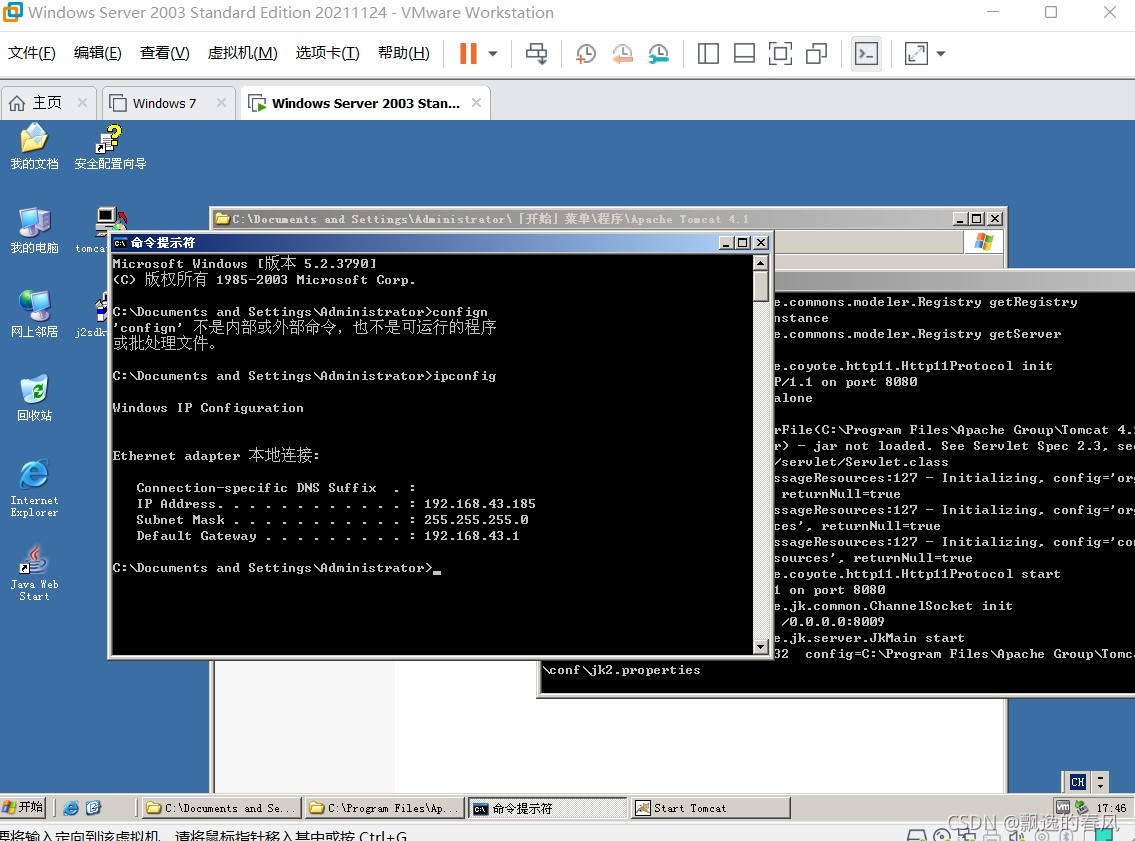Open the 文件(F) menu
Screen dimensions: 1135x841
click(32, 53)
